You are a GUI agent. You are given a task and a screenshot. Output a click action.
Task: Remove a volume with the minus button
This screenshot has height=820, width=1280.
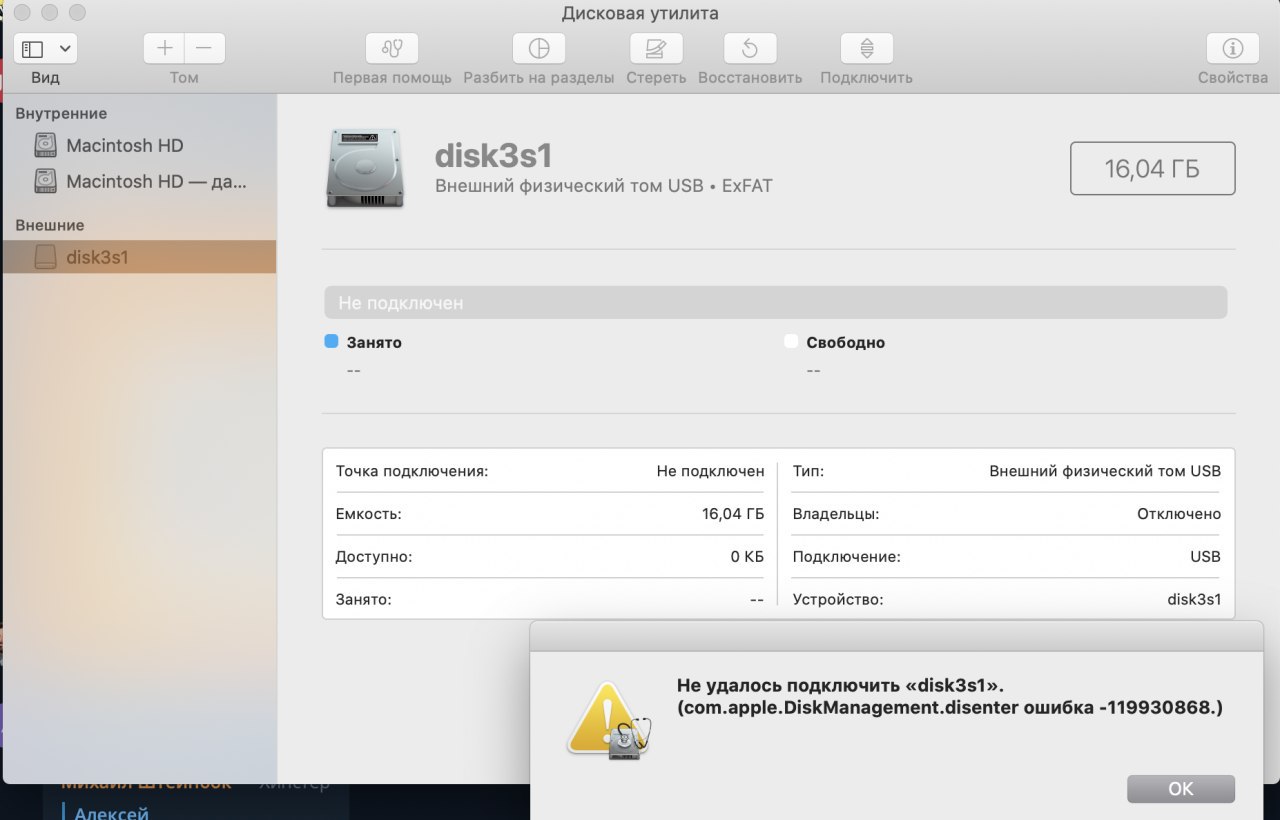(x=205, y=48)
